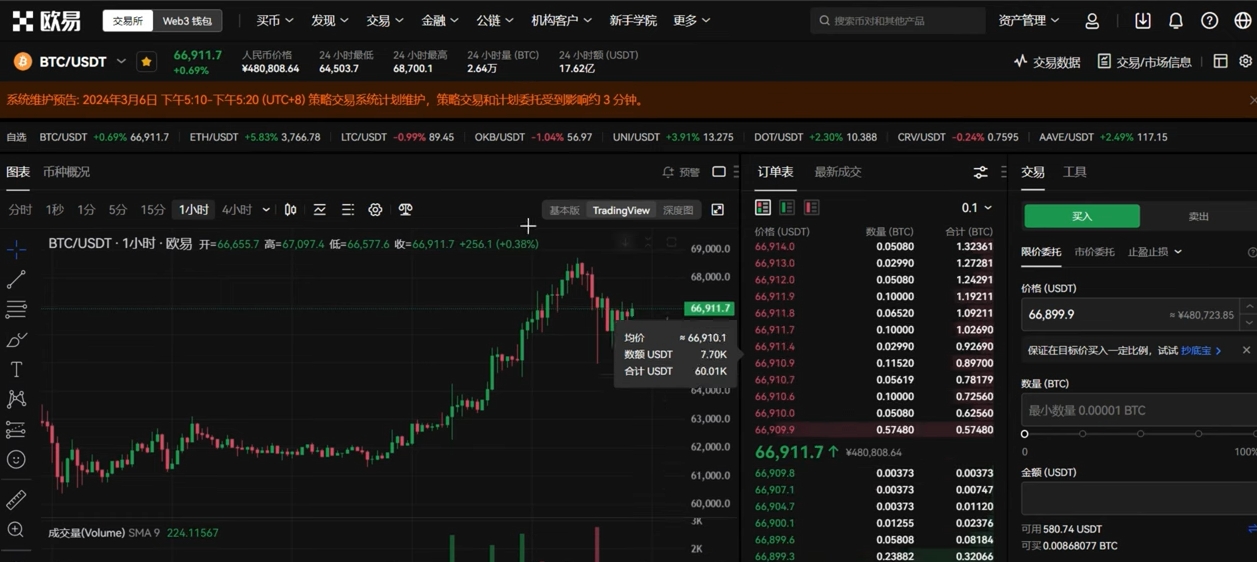The image size is (1257, 562).
Task: Open candlestick chart style icon
Action: (x=290, y=210)
